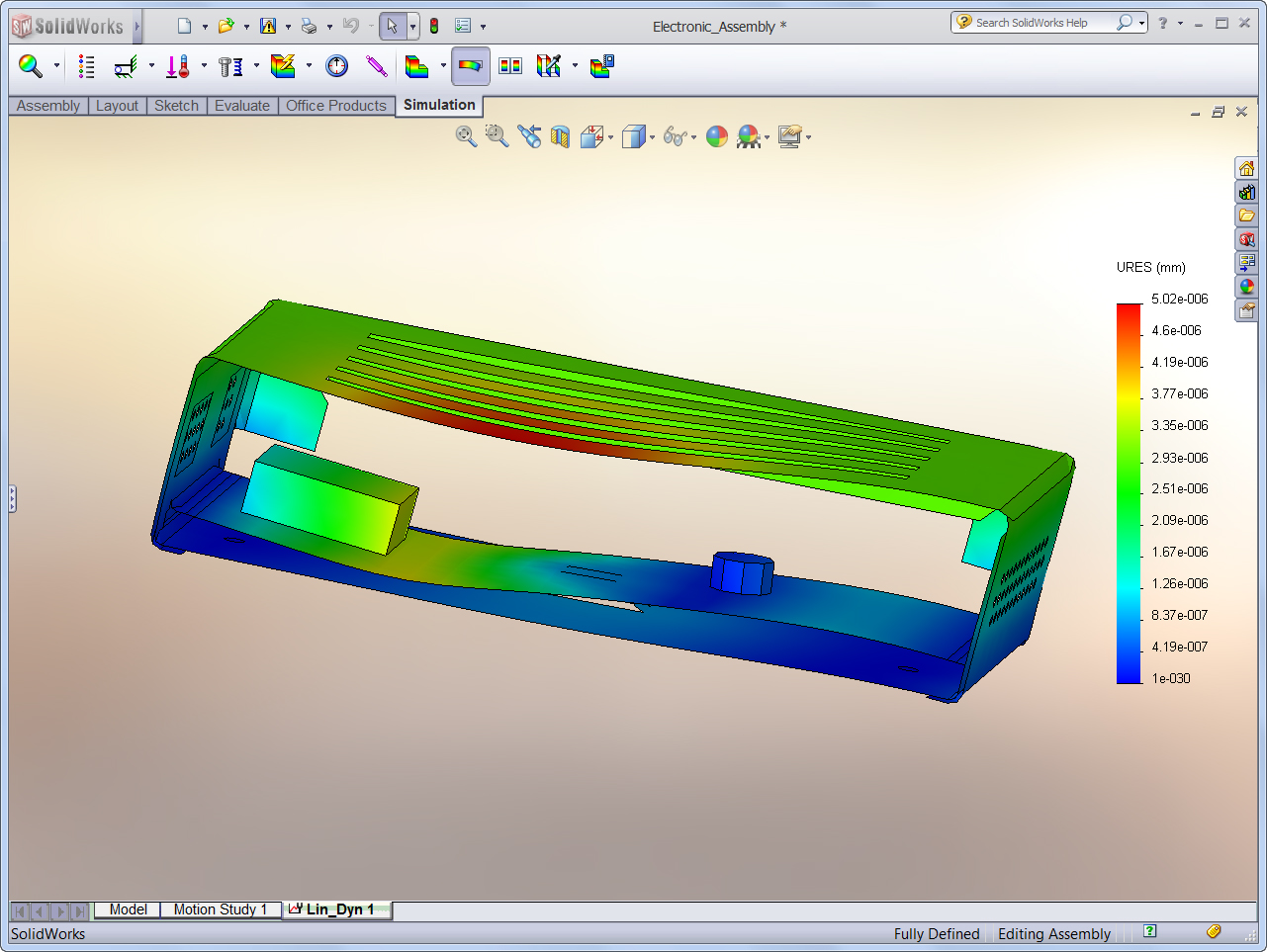This screenshot has width=1267, height=952.
Task: Expand the Hide/Show Items glasses dropdown
Action: click(x=693, y=138)
